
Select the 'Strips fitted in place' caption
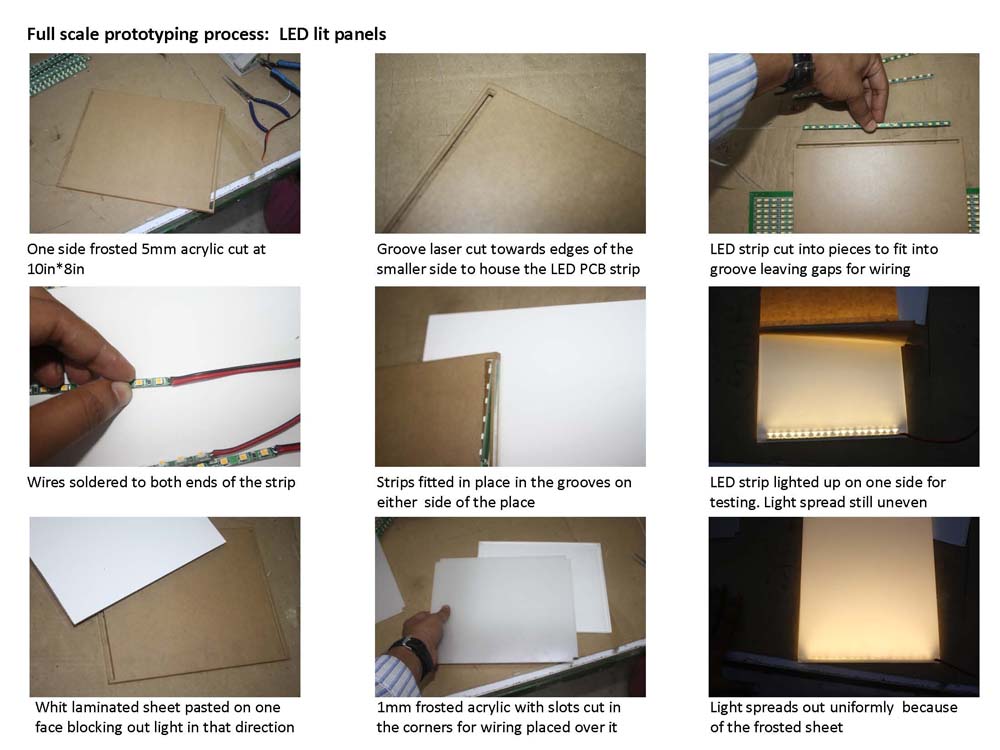pyautogui.click(x=504, y=492)
